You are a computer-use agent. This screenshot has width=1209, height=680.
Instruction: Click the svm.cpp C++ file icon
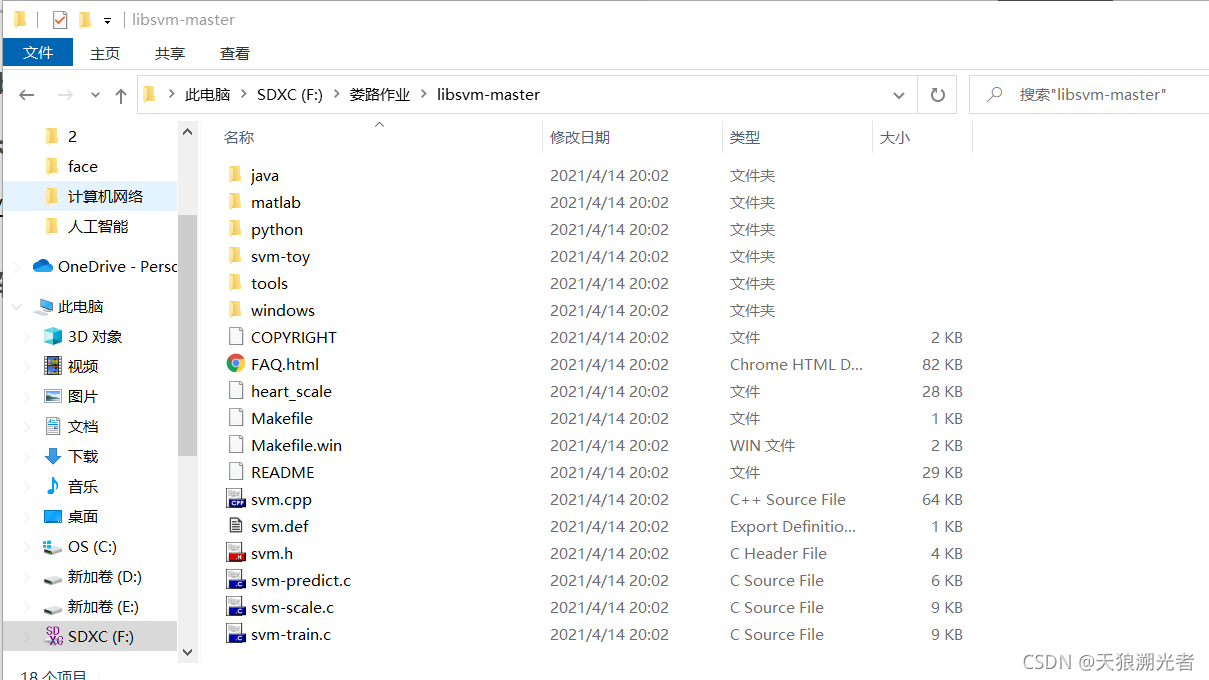pyautogui.click(x=236, y=499)
